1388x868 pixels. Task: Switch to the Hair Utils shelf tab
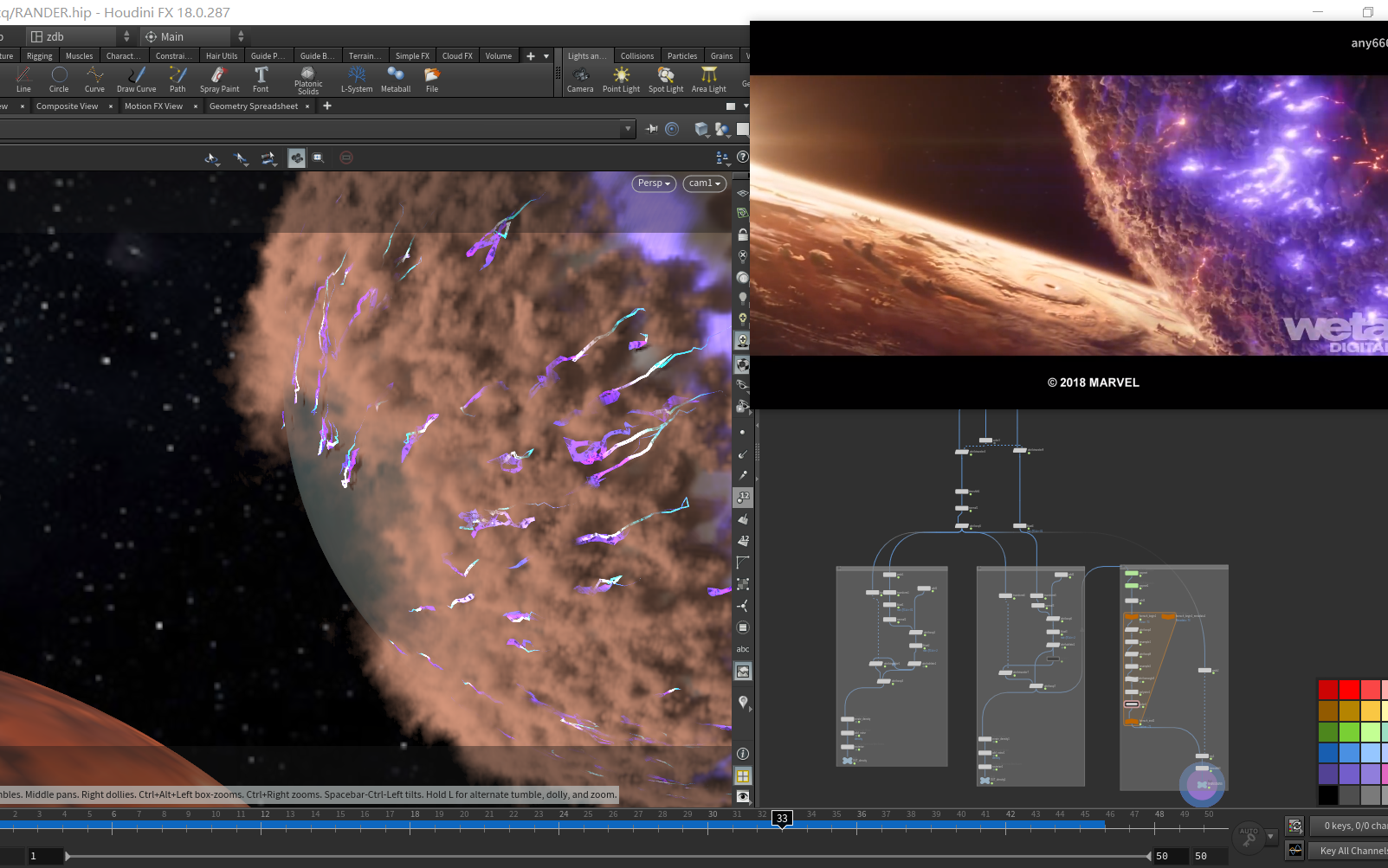[222, 56]
